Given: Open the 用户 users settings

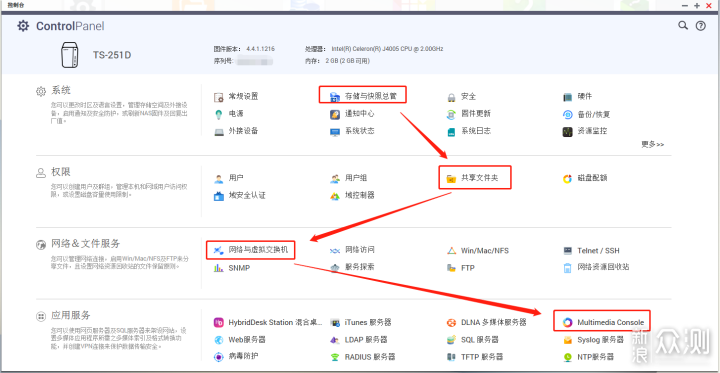Looking at the screenshot, I should pyautogui.click(x=229, y=178).
